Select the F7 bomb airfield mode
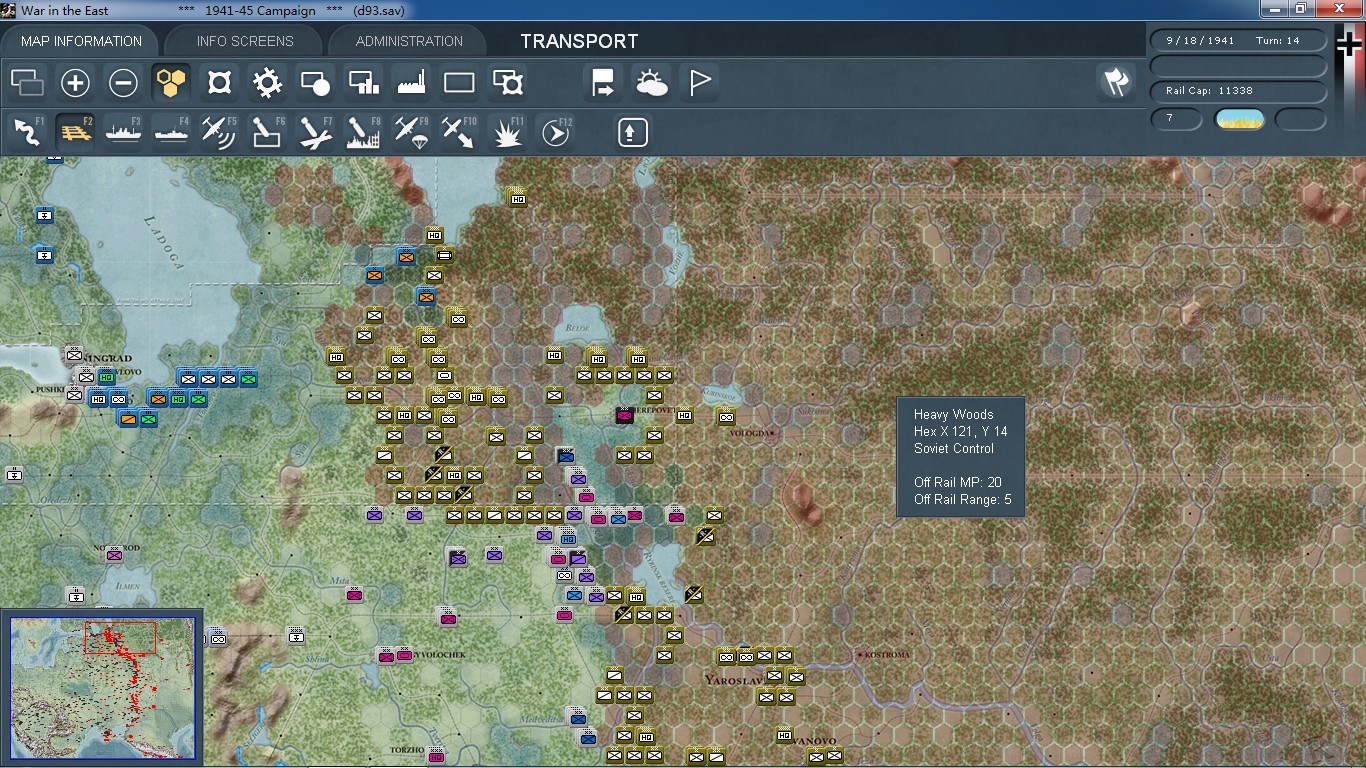This screenshot has width=1366, height=768. [315, 132]
